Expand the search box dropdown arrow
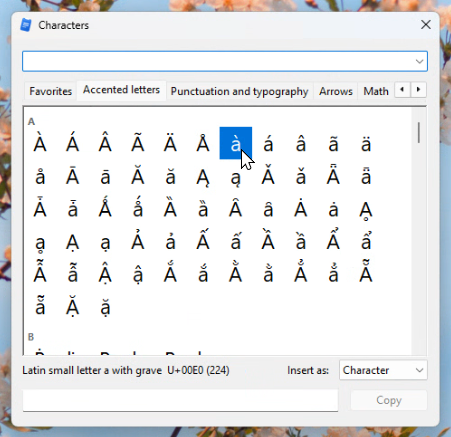Image resolution: width=451 pixels, height=437 pixels. [419, 61]
